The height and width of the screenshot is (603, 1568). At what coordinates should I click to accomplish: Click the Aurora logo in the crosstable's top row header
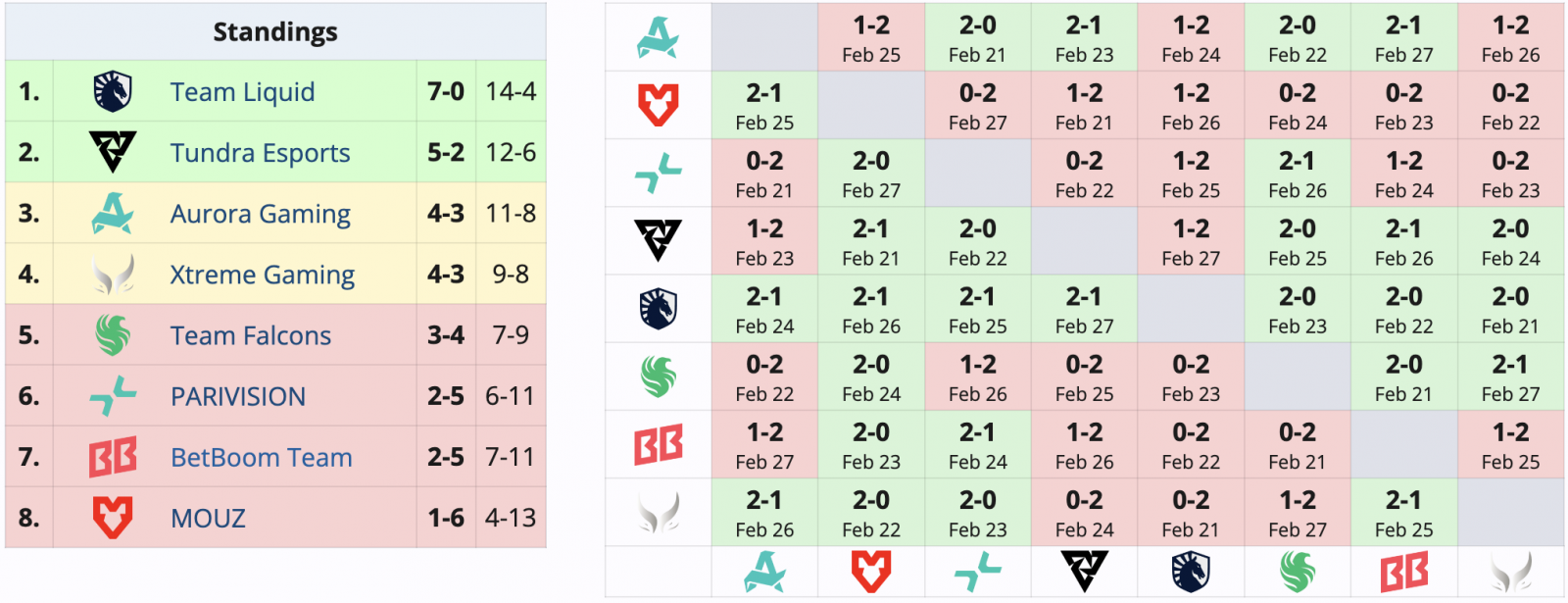658,37
